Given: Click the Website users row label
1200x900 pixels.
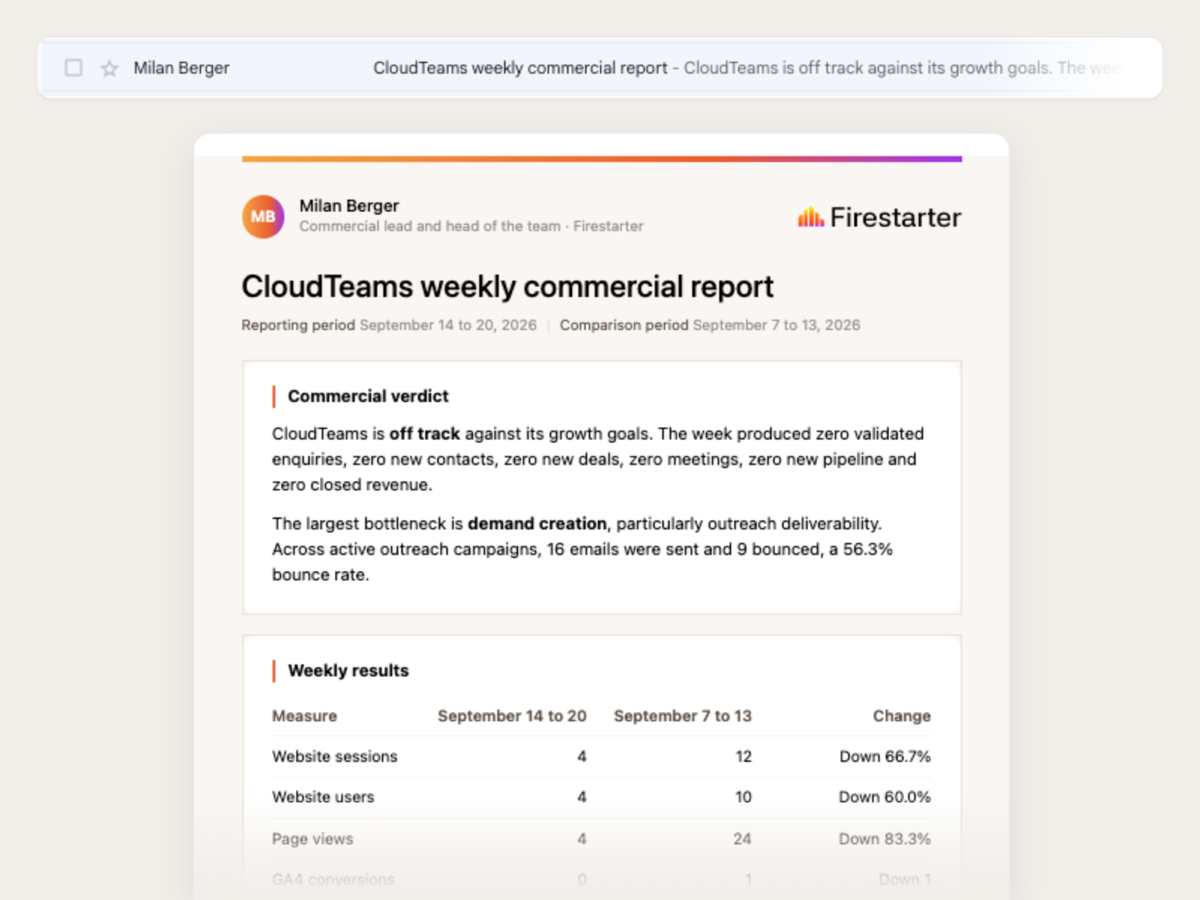Looking at the screenshot, I should (x=323, y=797).
